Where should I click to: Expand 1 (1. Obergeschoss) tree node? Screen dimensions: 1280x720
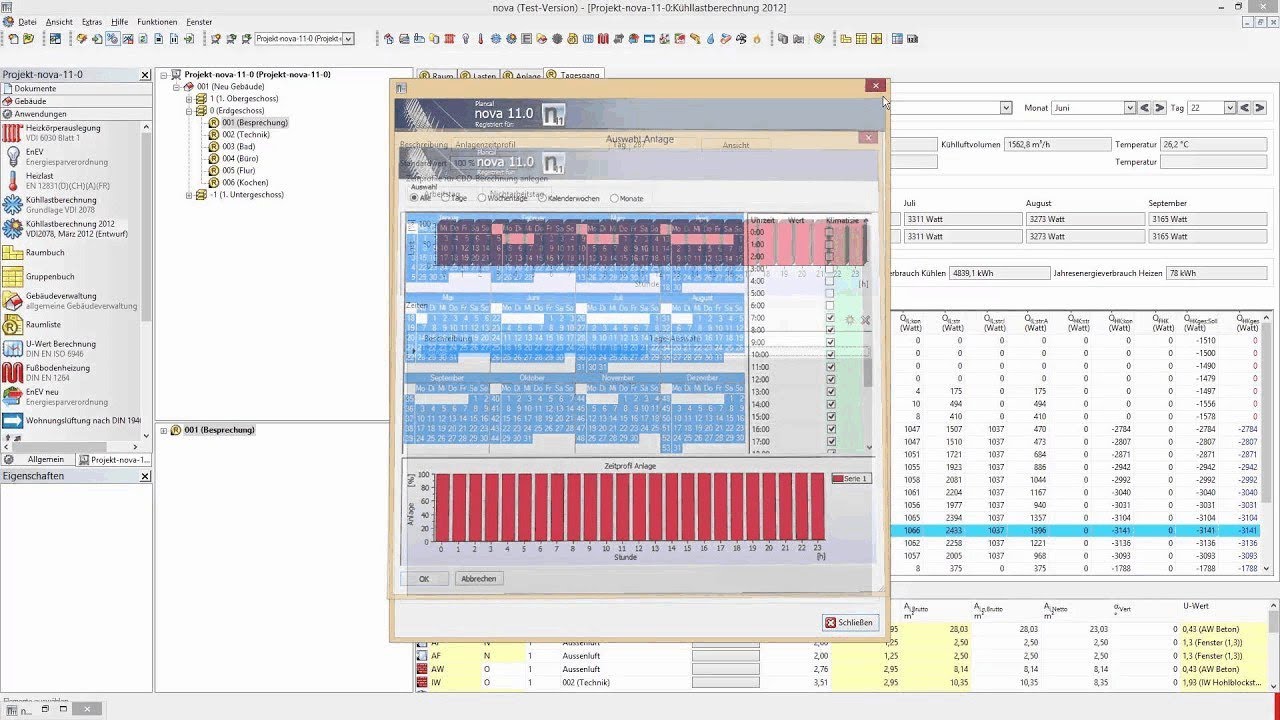[189, 99]
